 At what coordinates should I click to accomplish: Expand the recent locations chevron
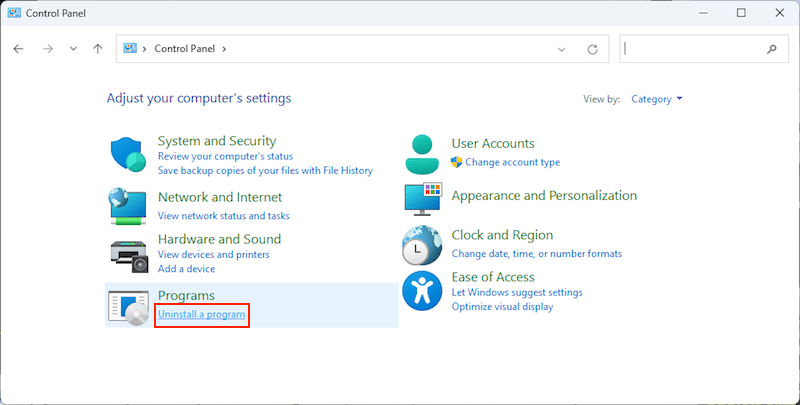click(x=73, y=49)
